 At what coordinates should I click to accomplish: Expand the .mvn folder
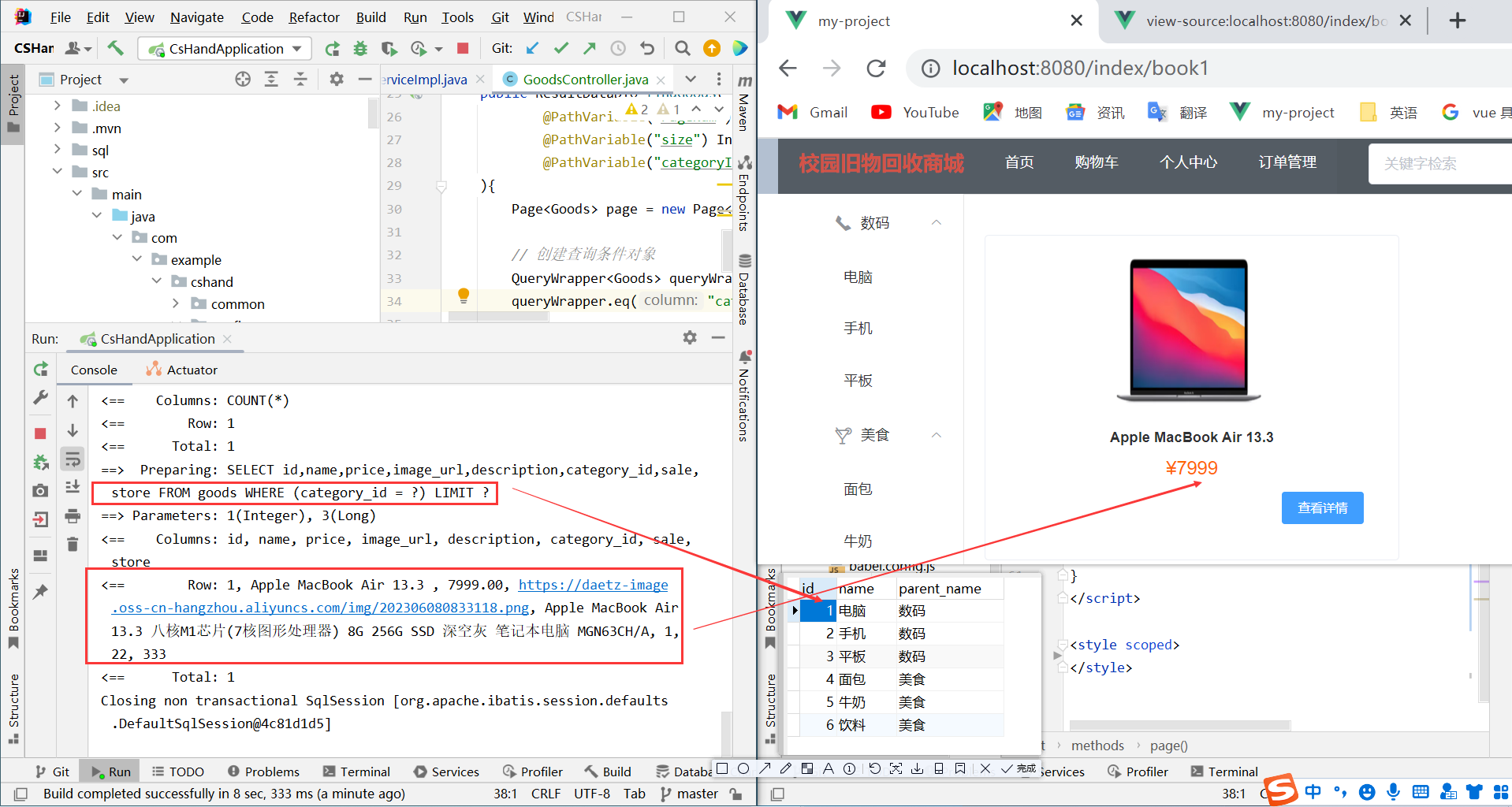pyautogui.click(x=57, y=128)
